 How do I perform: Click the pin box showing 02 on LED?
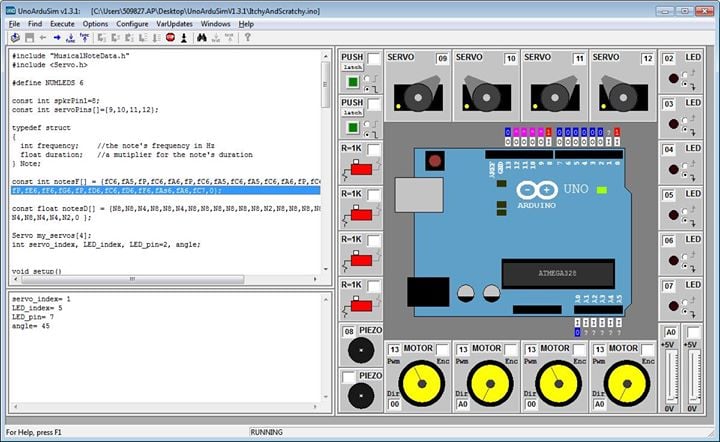click(x=669, y=58)
